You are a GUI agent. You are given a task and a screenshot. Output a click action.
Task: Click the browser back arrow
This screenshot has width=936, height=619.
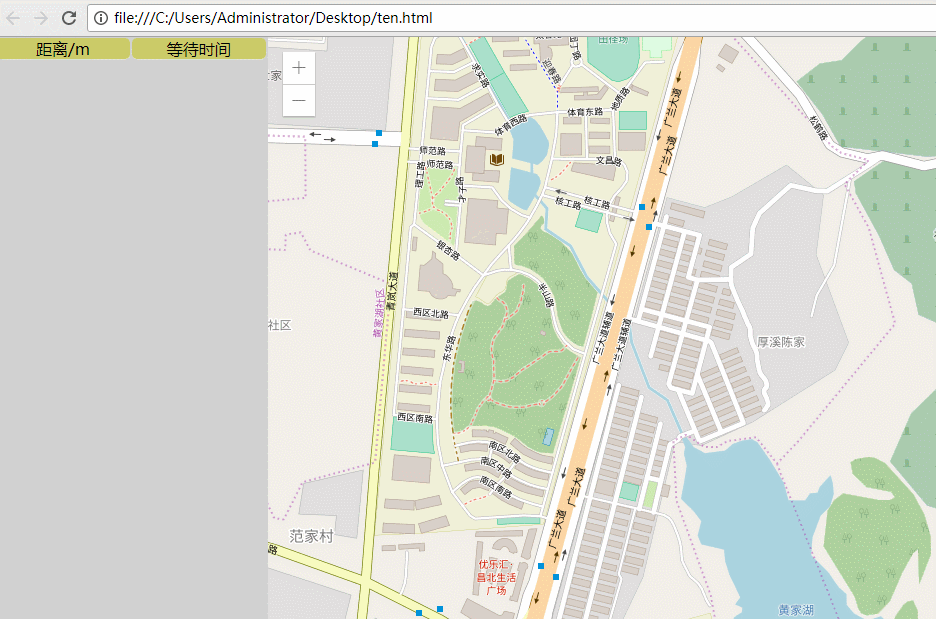14,18
